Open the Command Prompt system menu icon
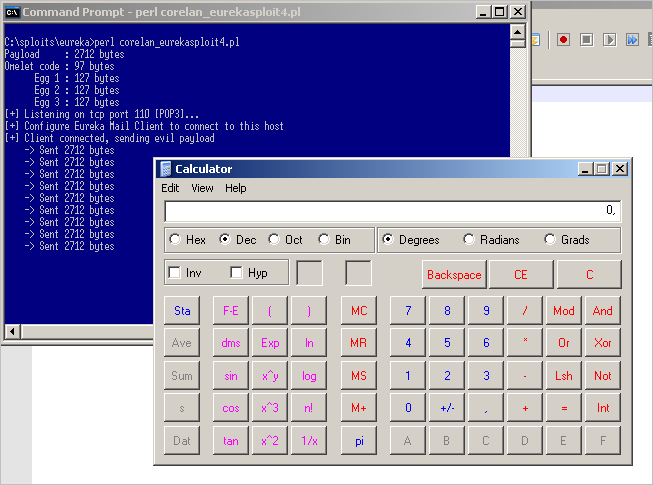Viewport: 653px width, 485px height. coord(12,12)
